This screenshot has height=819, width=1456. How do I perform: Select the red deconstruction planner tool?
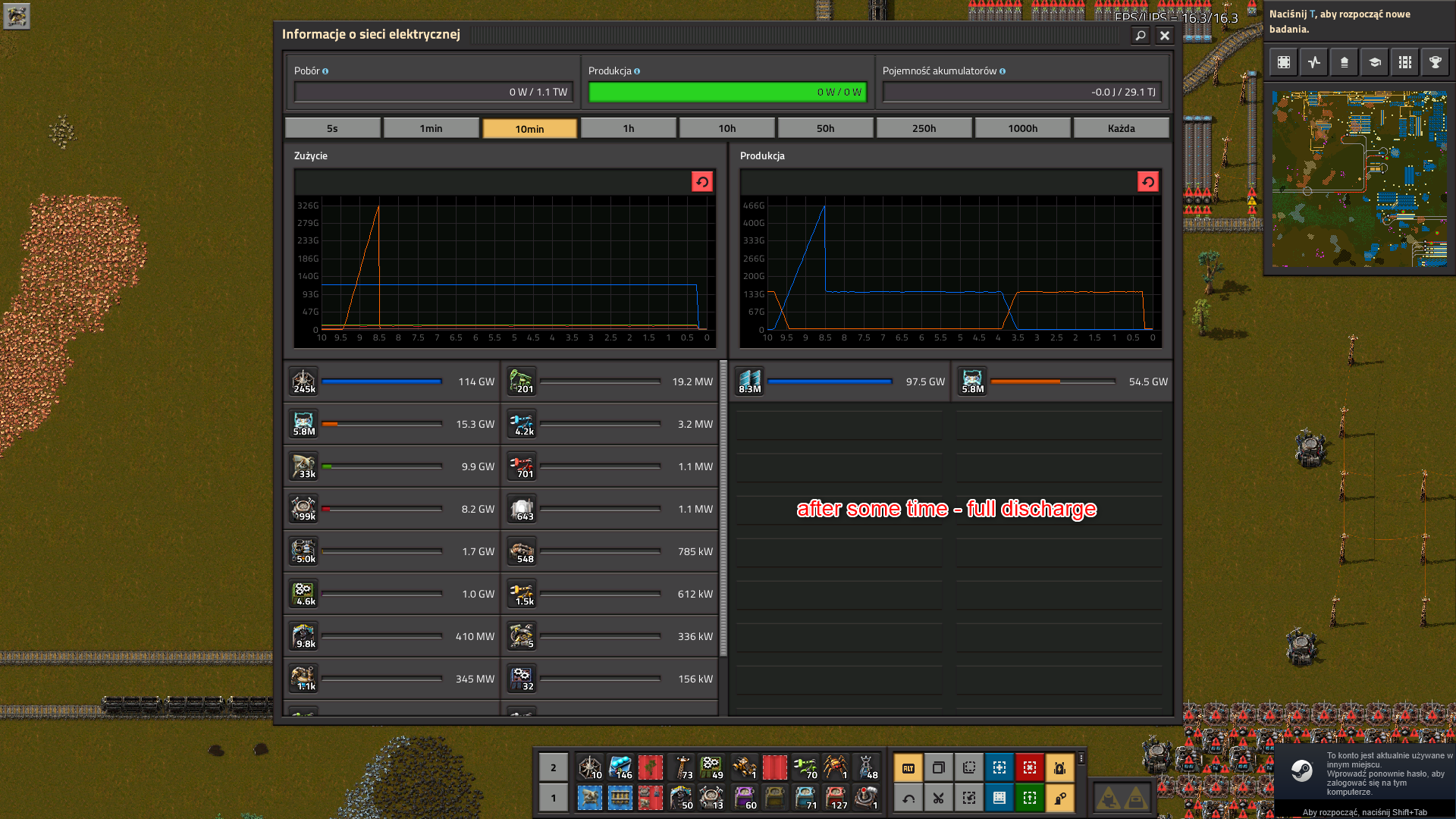(x=1029, y=768)
